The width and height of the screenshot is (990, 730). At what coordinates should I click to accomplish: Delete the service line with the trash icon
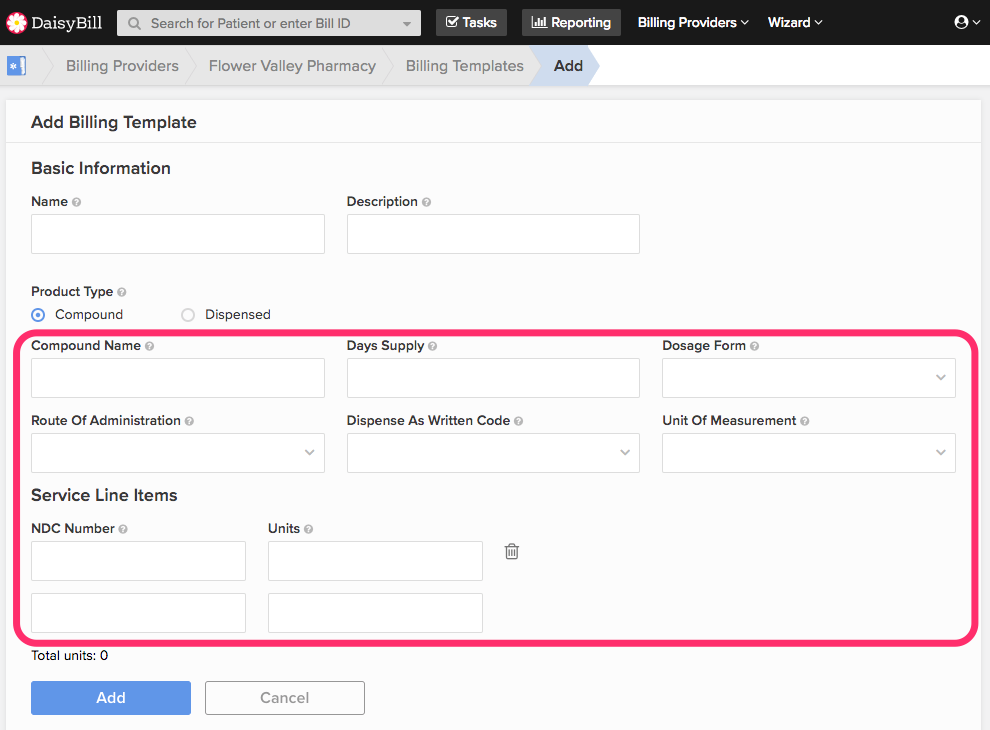coord(511,551)
